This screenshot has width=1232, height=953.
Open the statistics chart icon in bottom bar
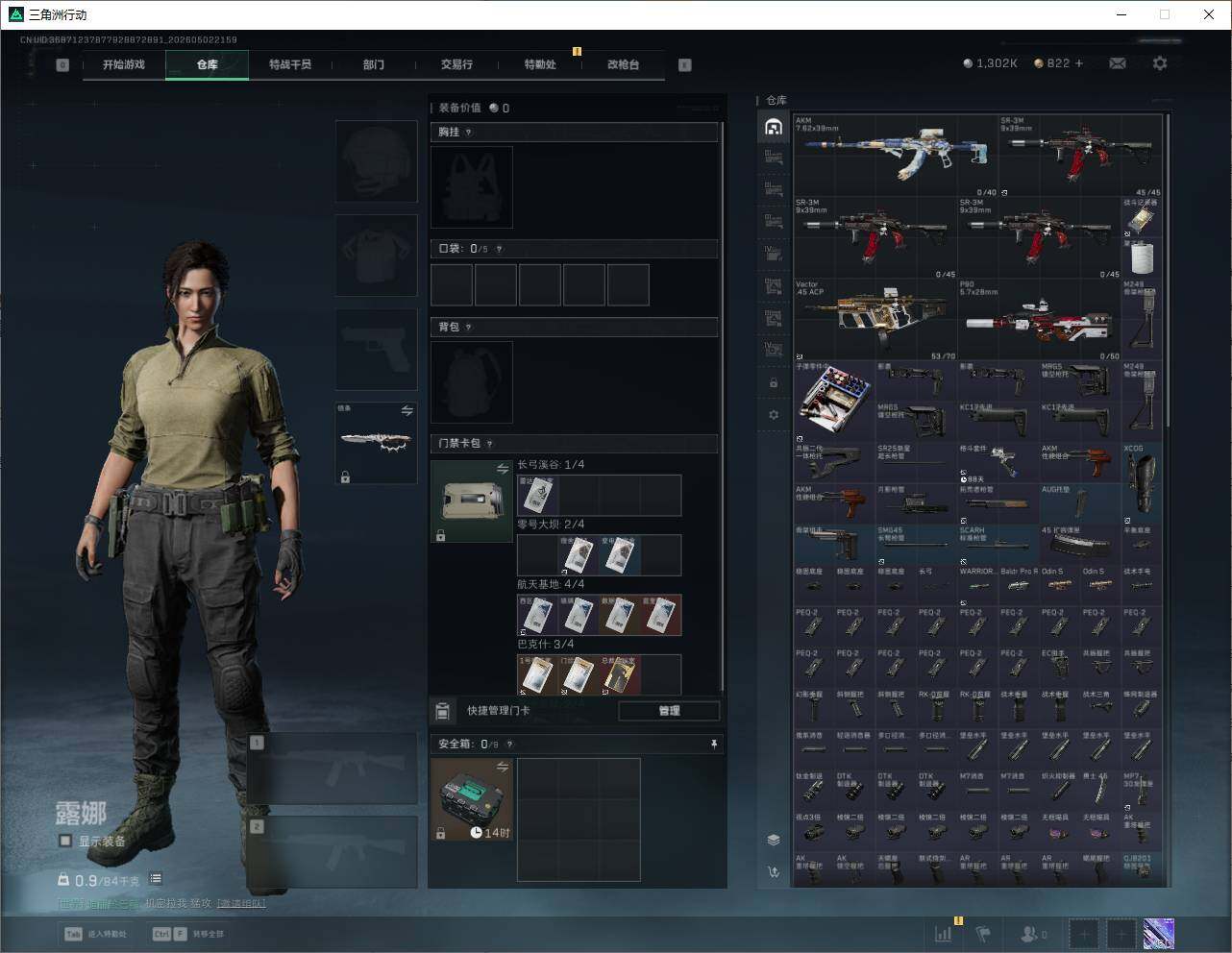coord(944,933)
